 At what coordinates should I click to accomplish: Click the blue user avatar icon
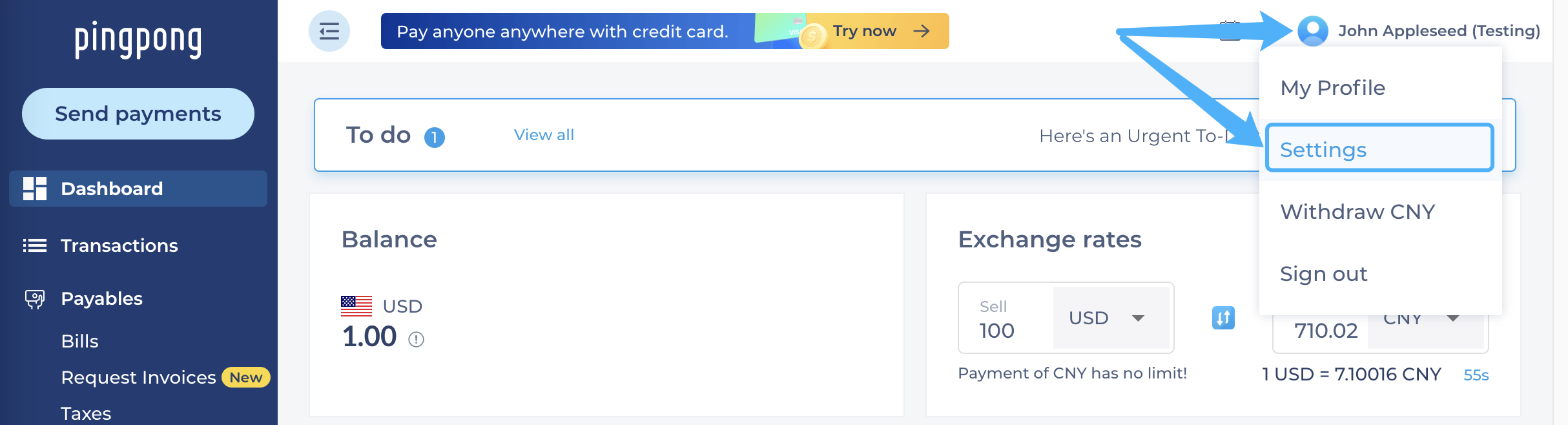click(x=1314, y=30)
